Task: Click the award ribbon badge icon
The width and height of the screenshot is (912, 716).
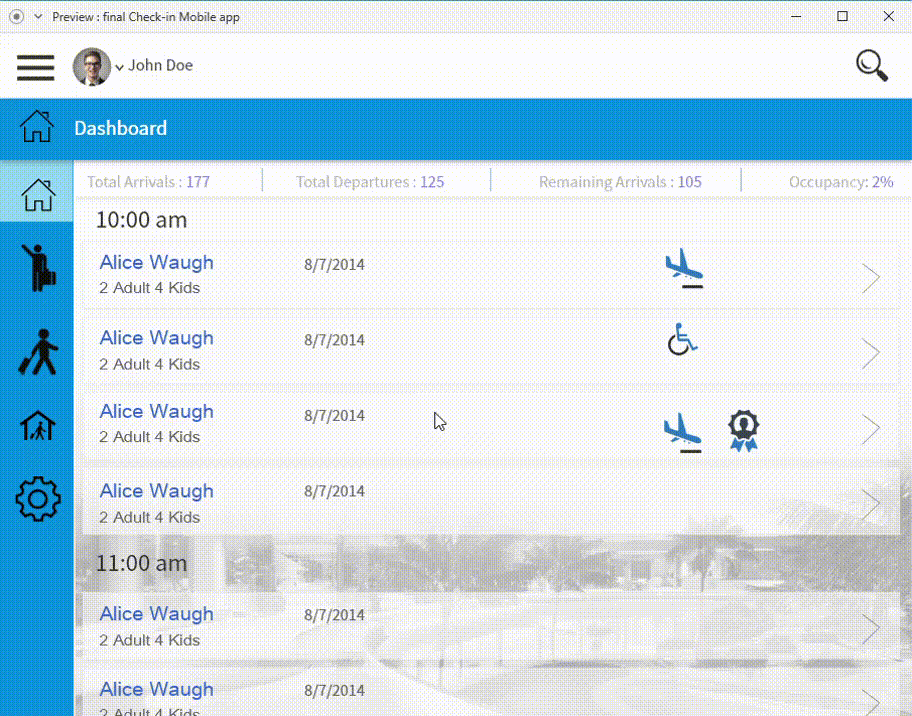Action: (743, 430)
